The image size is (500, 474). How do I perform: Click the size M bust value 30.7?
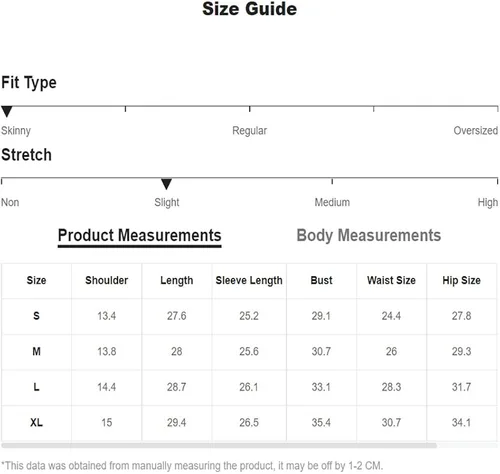(321, 351)
